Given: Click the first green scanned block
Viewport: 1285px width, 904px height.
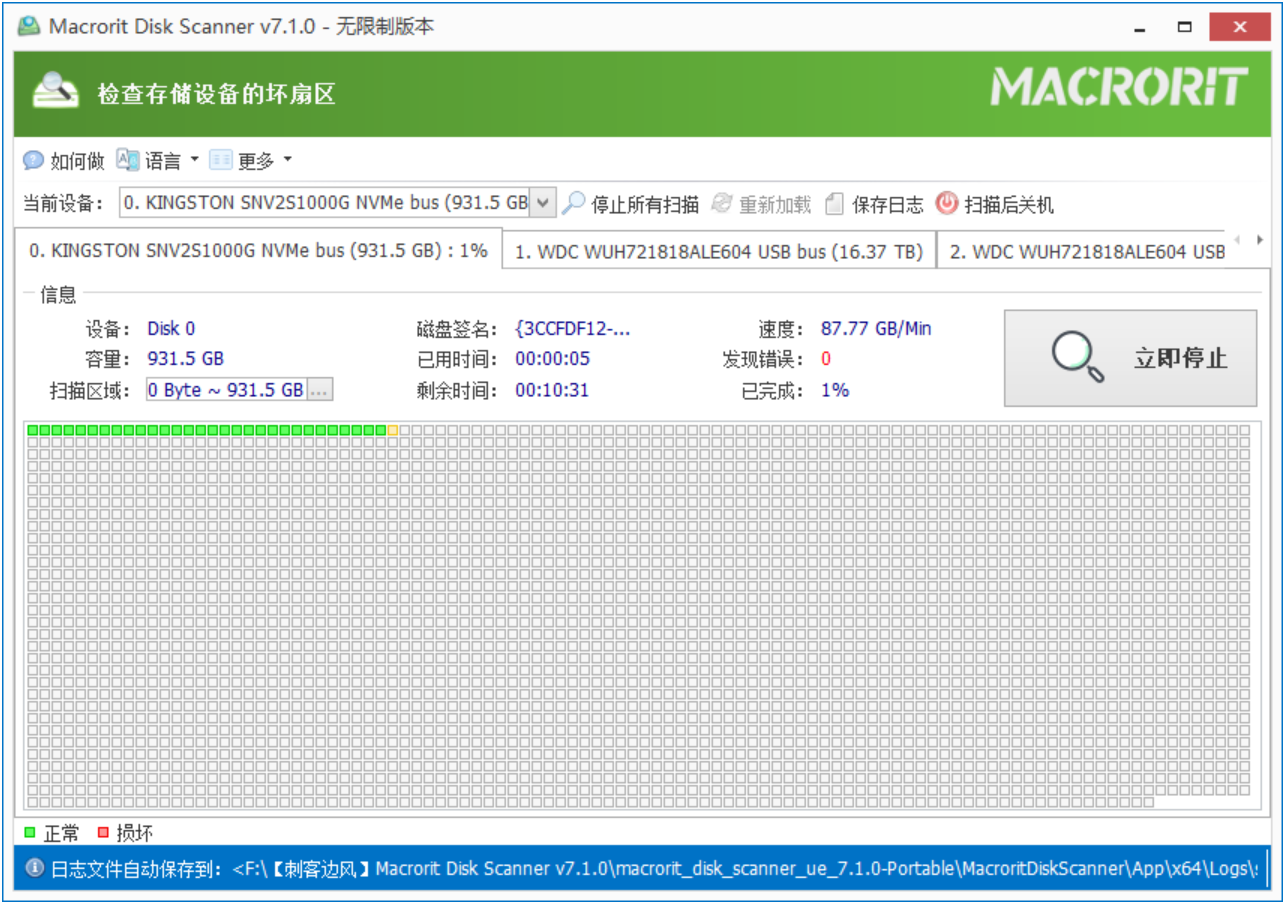Looking at the screenshot, I should pyautogui.click(x=33, y=430).
